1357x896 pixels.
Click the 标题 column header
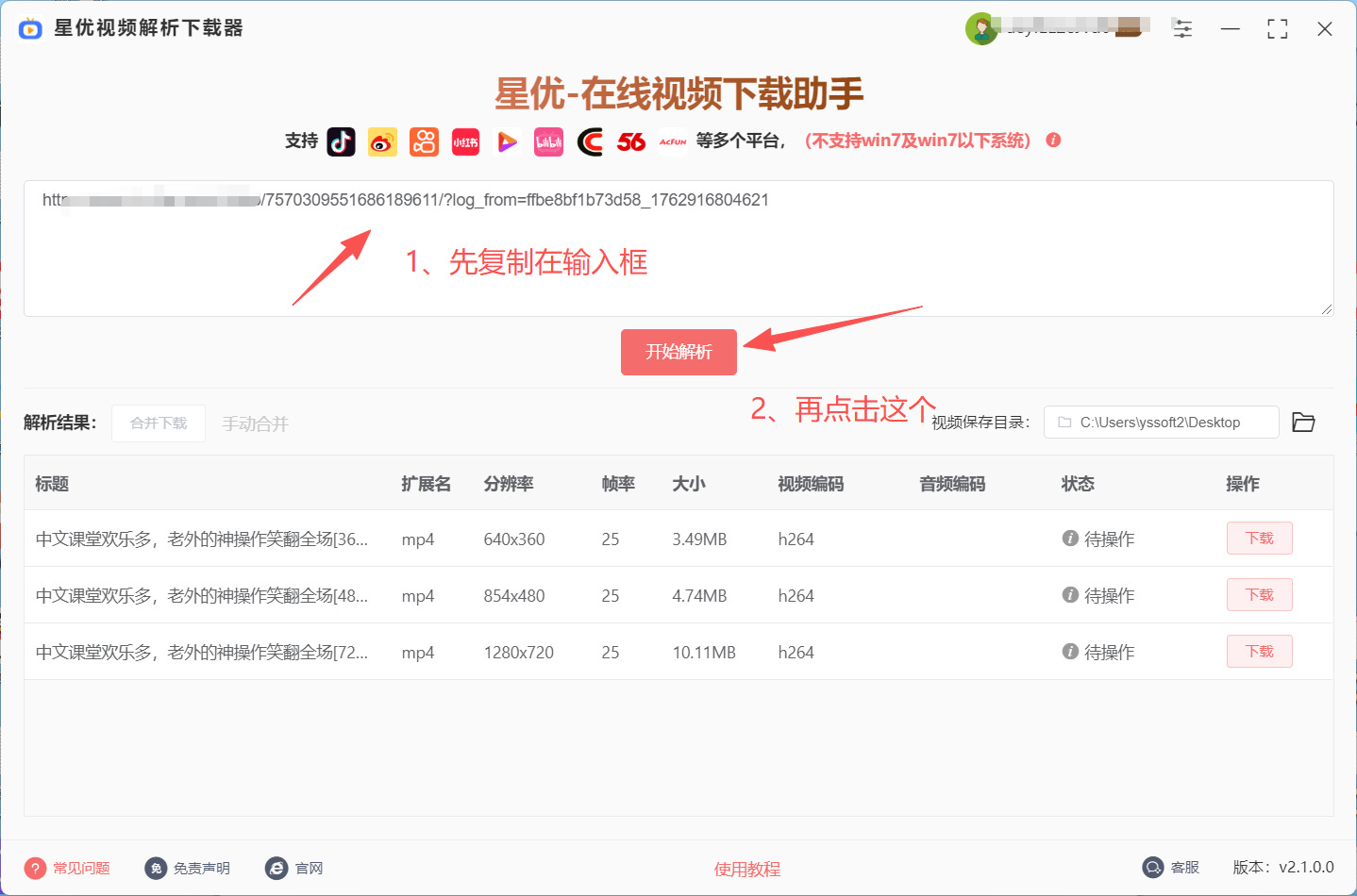(x=52, y=484)
